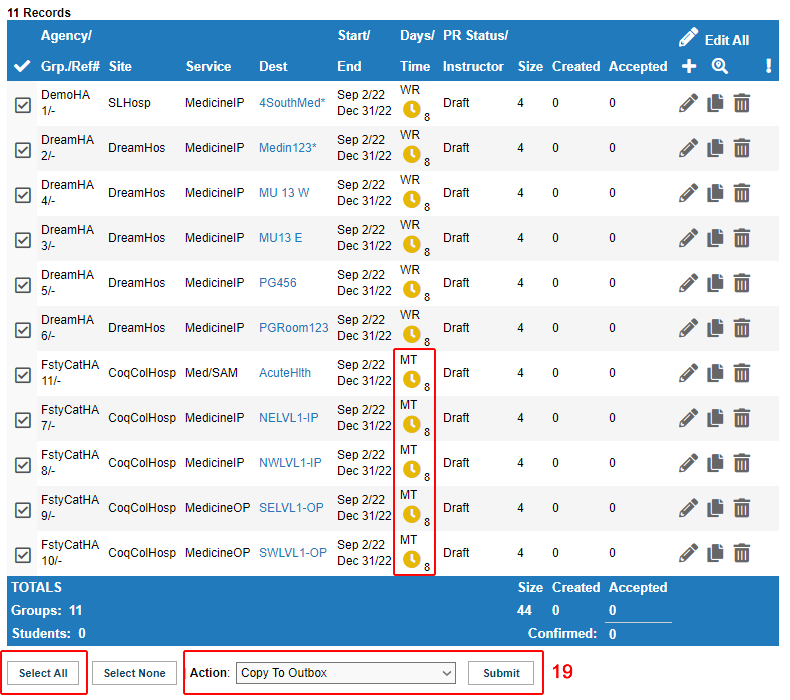Open the Action dropdown Copy To Outbox

[x=346, y=673]
